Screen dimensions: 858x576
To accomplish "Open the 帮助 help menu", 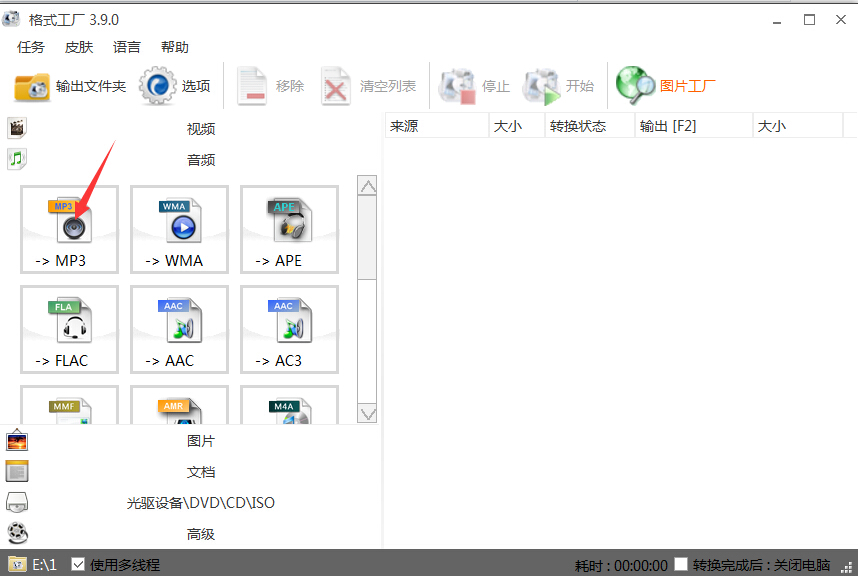I will pyautogui.click(x=175, y=47).
